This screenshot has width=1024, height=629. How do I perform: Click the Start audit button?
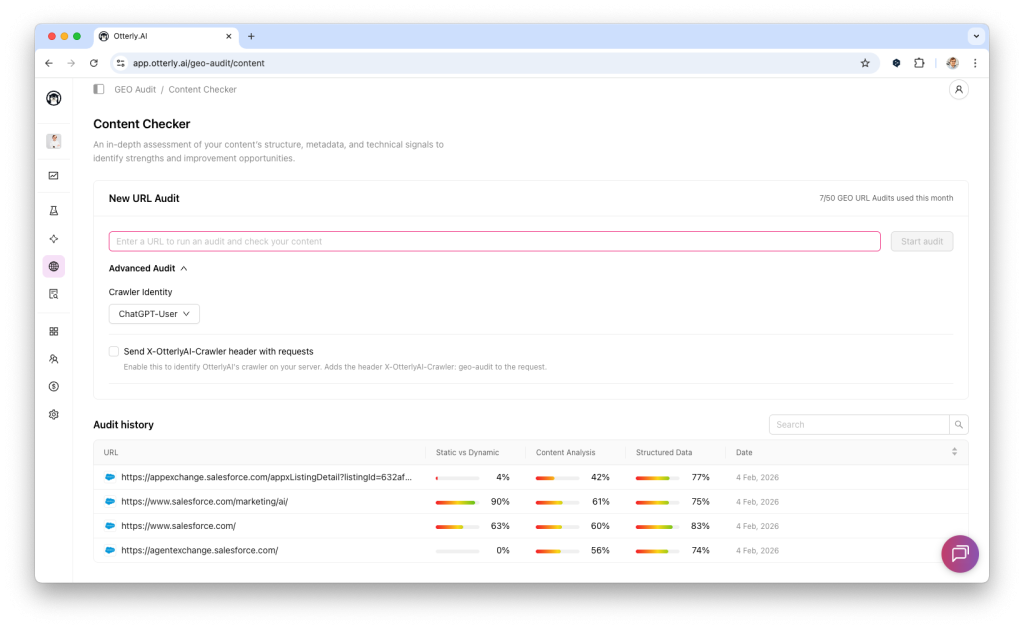click(x=921, y=242)
